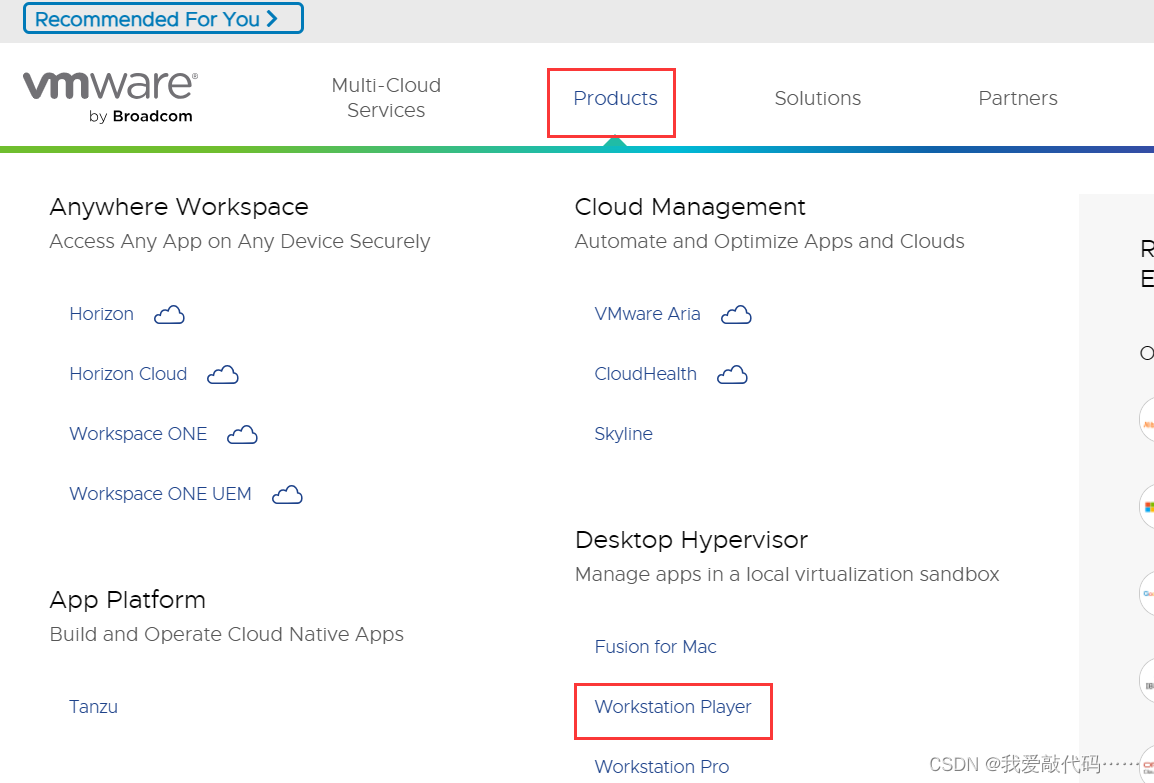Open the CloudHealth link
Screen dimensions: 1154x783
(645, 374)
